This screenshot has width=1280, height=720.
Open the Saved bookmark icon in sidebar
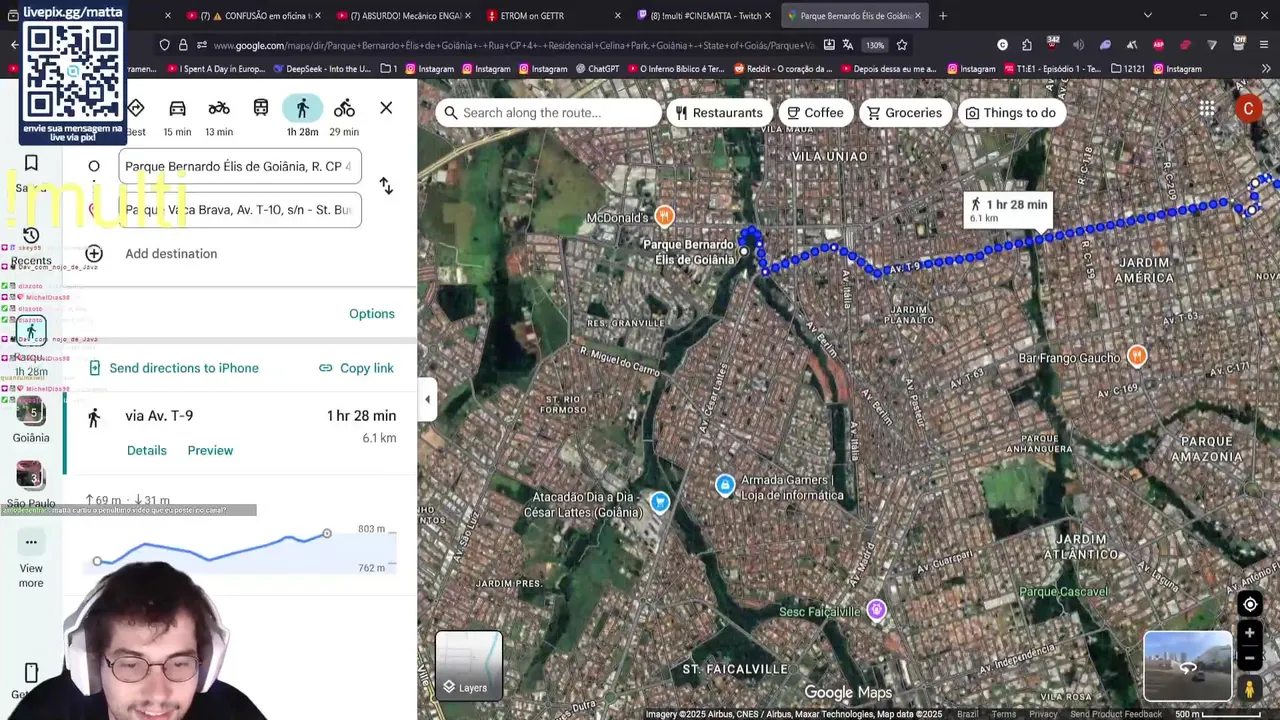coord(31,163)
